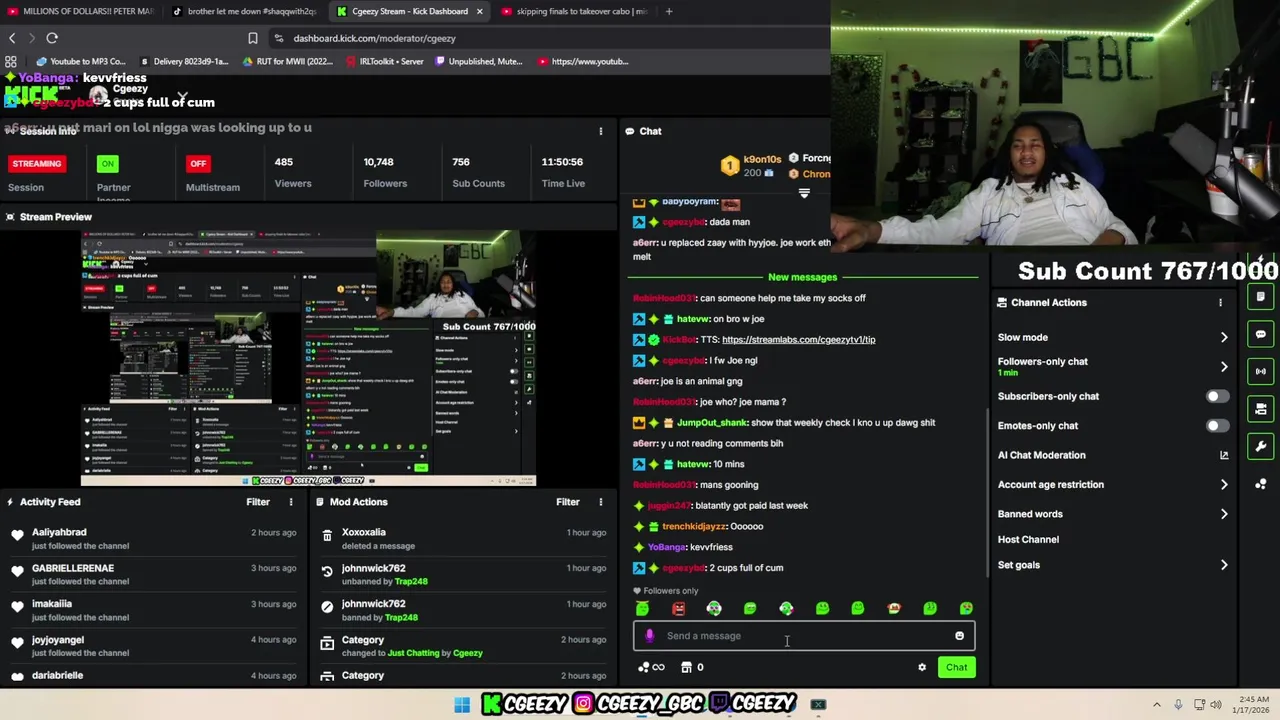The width and height of the screenshot is (1280, 720).
Task: Click k9on10s in chat leaderboard
Action: click(x=761, y=159)
